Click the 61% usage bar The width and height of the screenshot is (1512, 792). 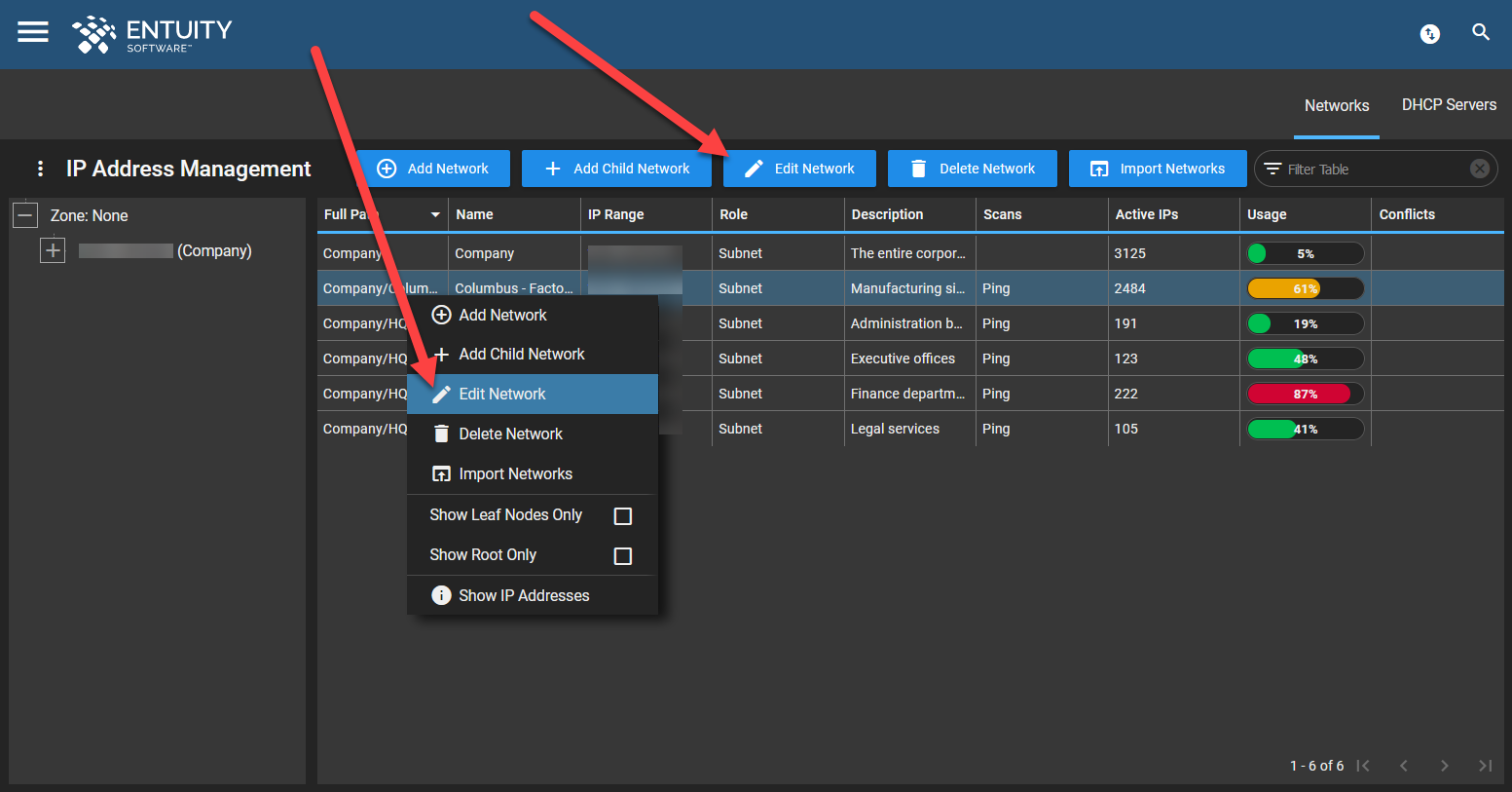point(1305,288)
